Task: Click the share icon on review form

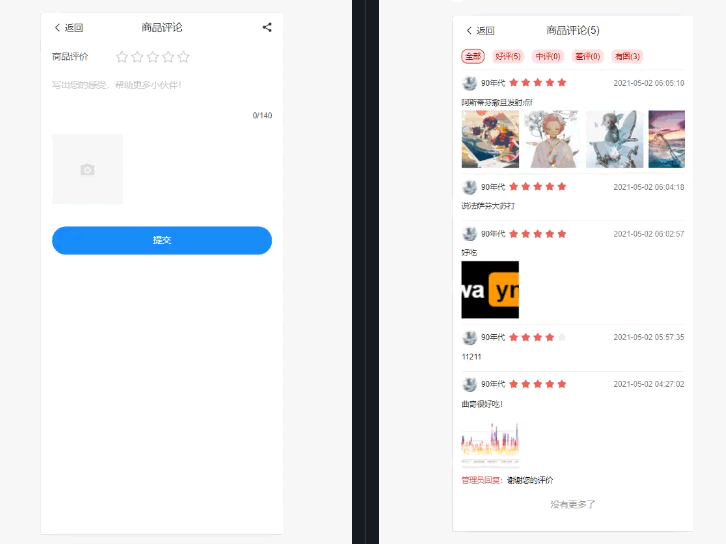Action: point(267,28)
